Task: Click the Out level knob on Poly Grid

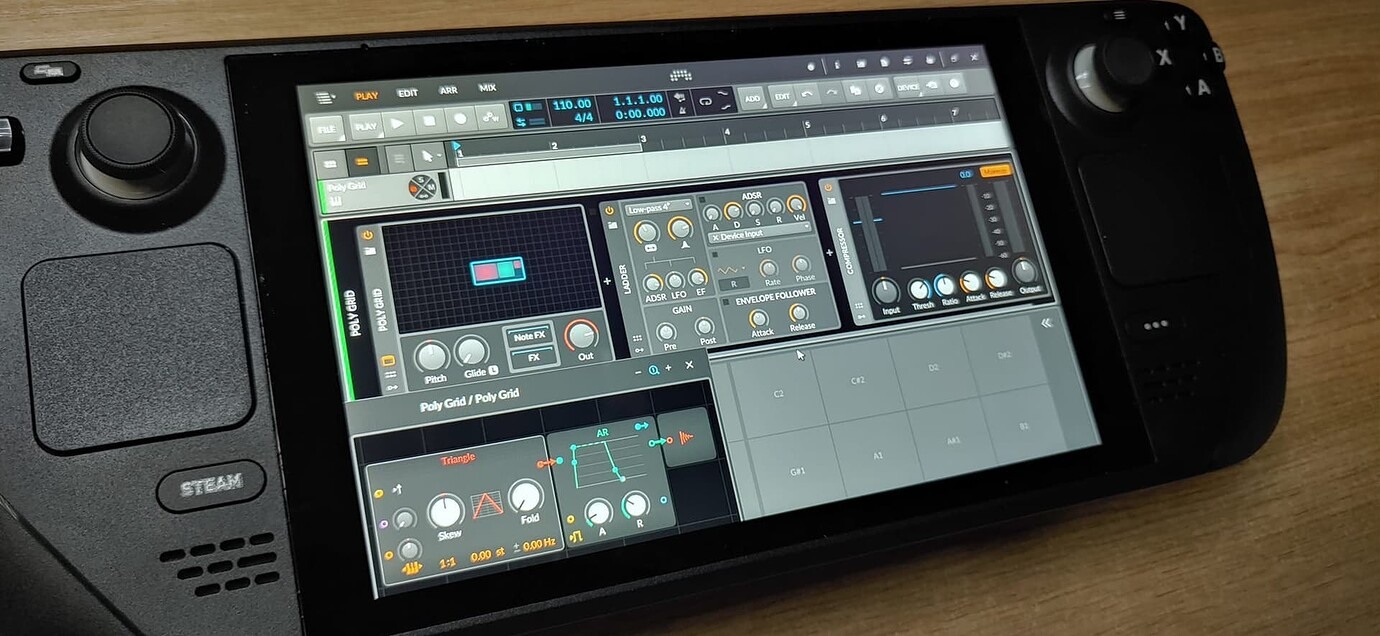Action: (580, 335)
